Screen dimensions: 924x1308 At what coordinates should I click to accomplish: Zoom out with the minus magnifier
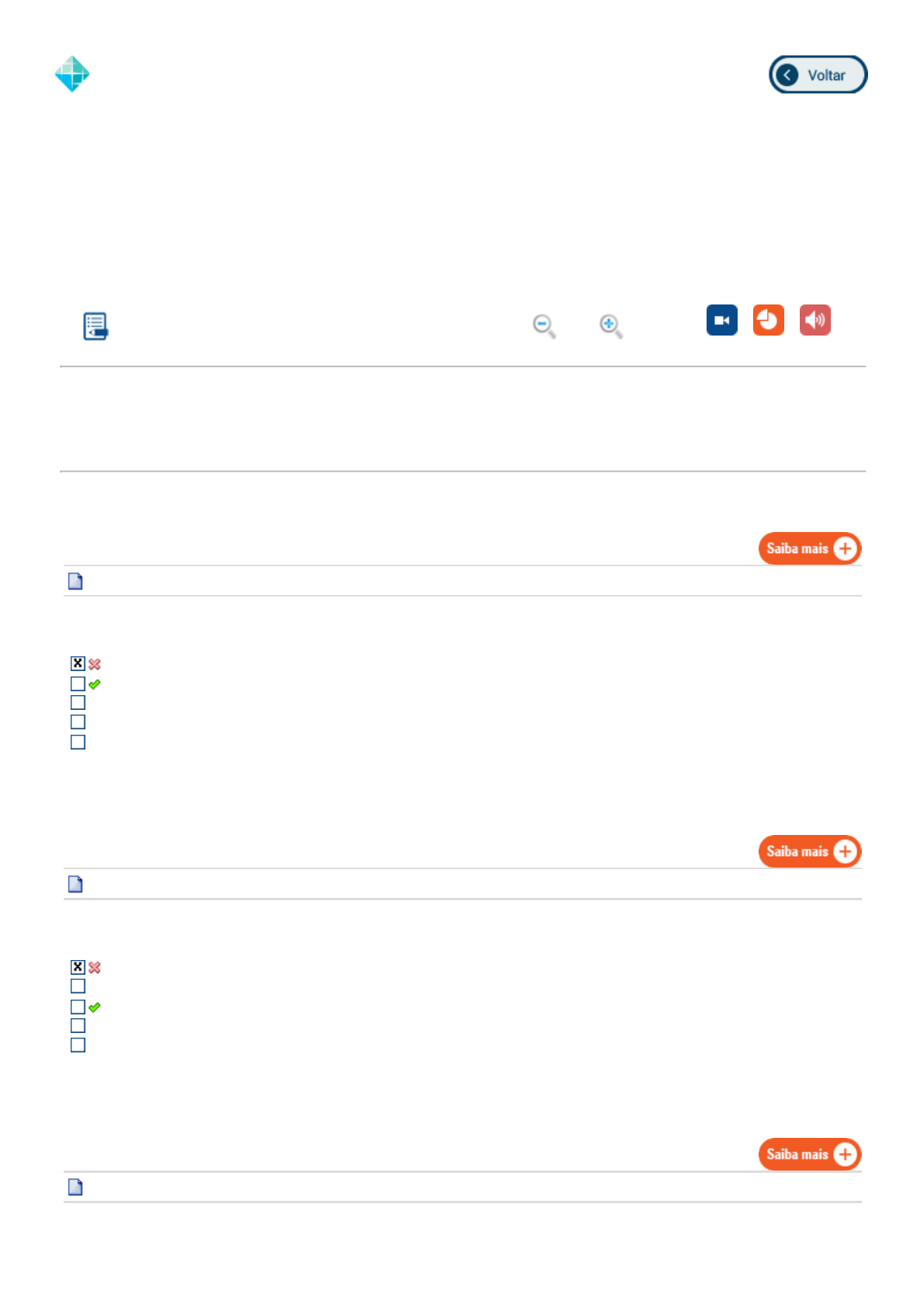pos(544,326)
